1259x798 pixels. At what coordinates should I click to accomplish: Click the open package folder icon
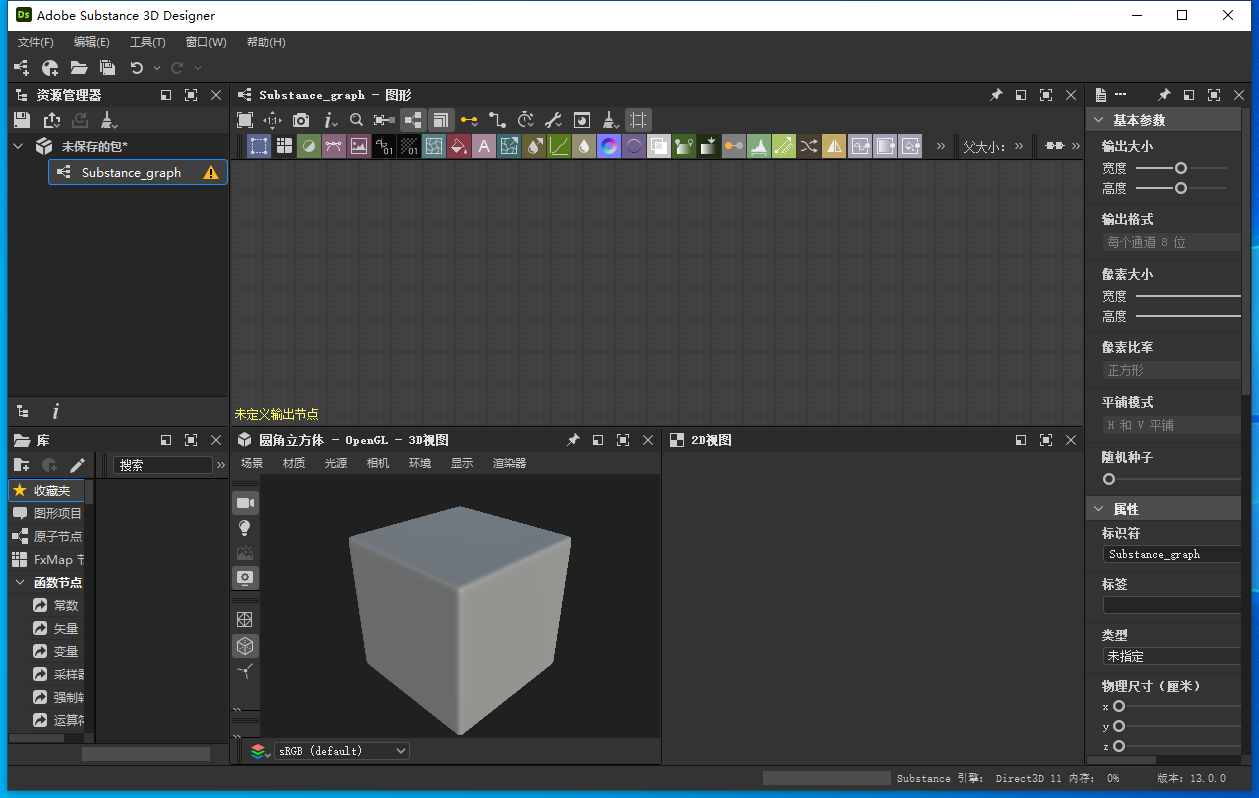point(79,68)
